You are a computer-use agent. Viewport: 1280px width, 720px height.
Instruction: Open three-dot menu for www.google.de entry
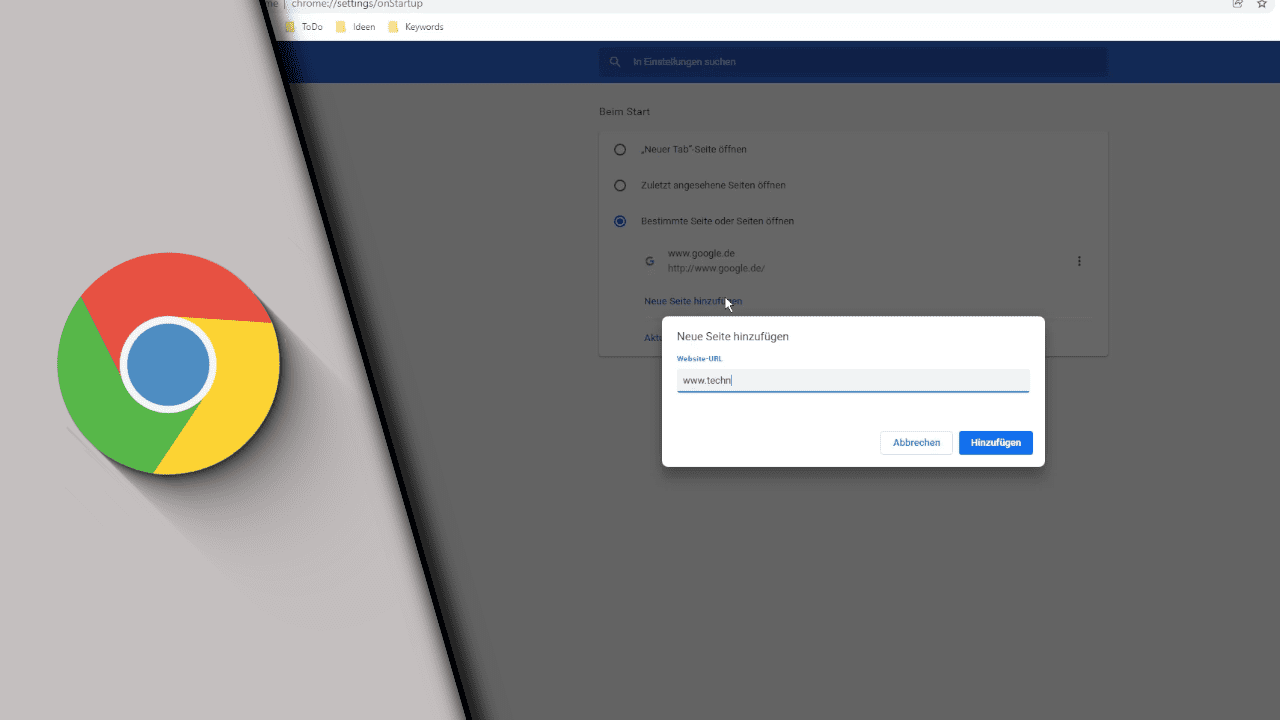click(x=1079, y=261)
